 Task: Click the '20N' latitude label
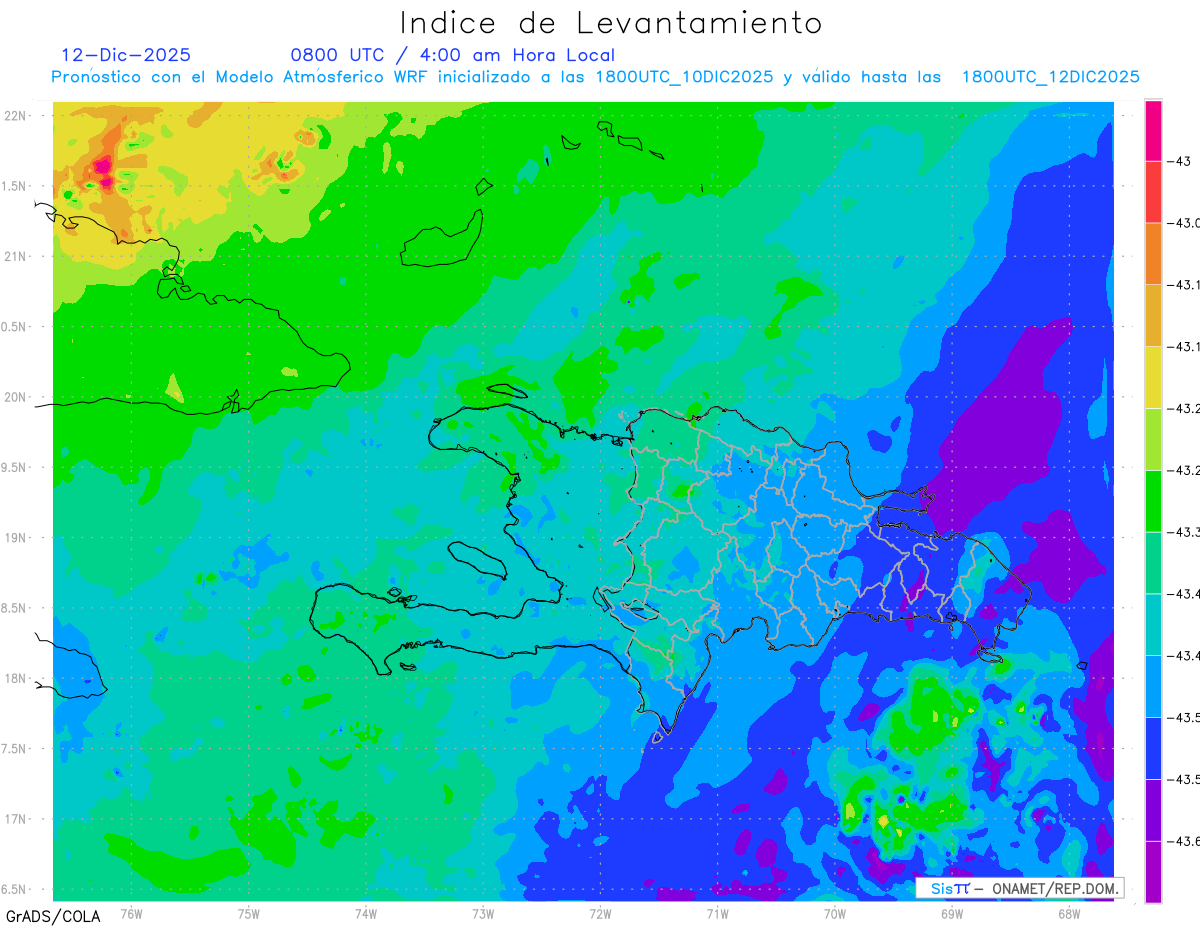[16, 397]
